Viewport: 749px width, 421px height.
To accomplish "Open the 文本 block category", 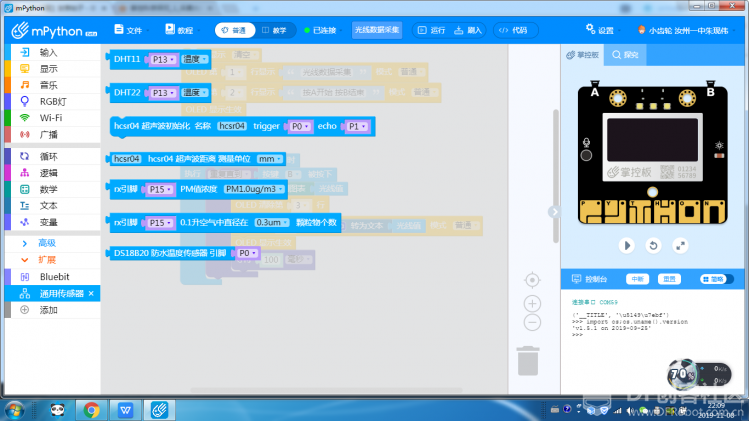I will [53, 205].
